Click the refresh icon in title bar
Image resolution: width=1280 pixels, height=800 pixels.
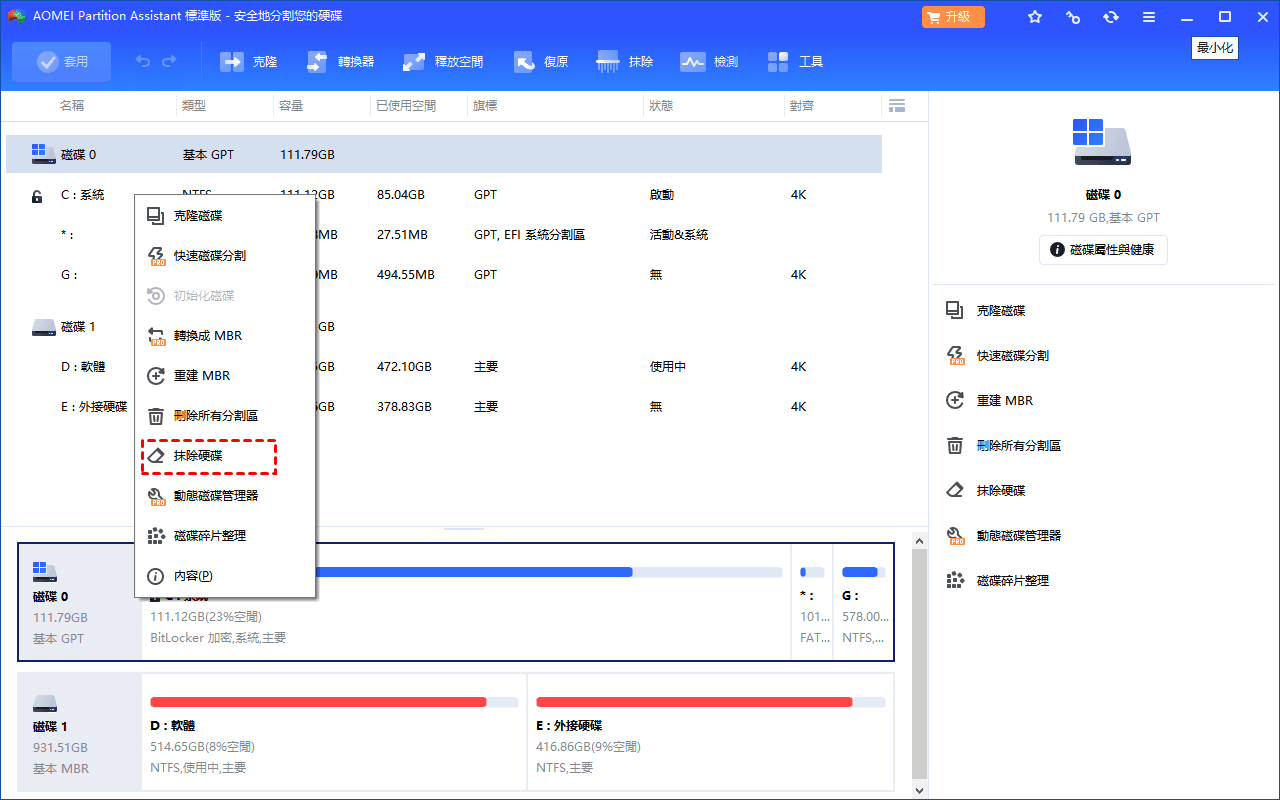[x=1111, y=17]
